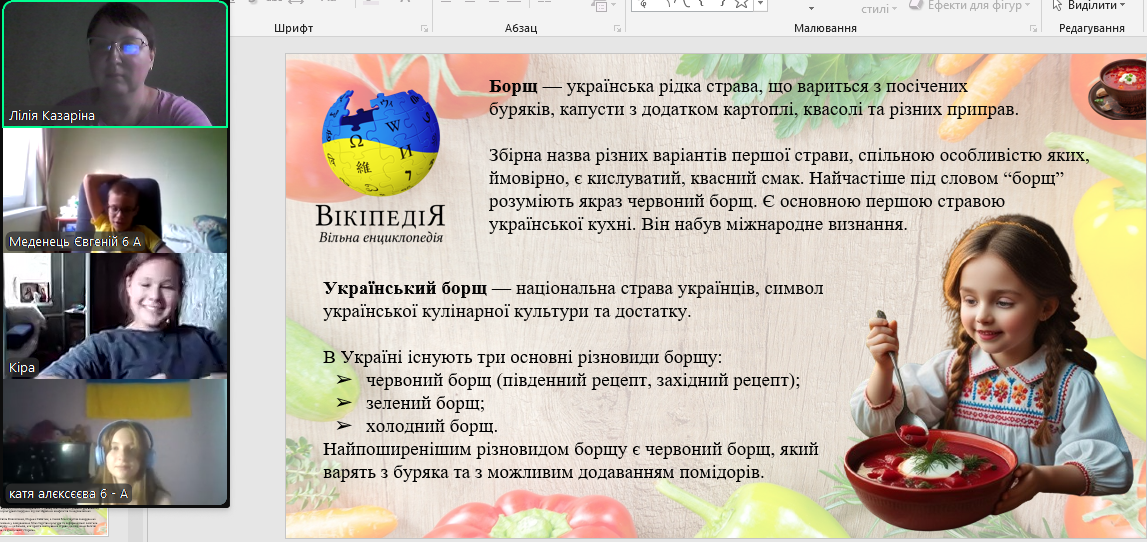This screenshot has width=1147, height=542.
Task: Open the стилі quick styles dropdown
Action: (879, 9)
